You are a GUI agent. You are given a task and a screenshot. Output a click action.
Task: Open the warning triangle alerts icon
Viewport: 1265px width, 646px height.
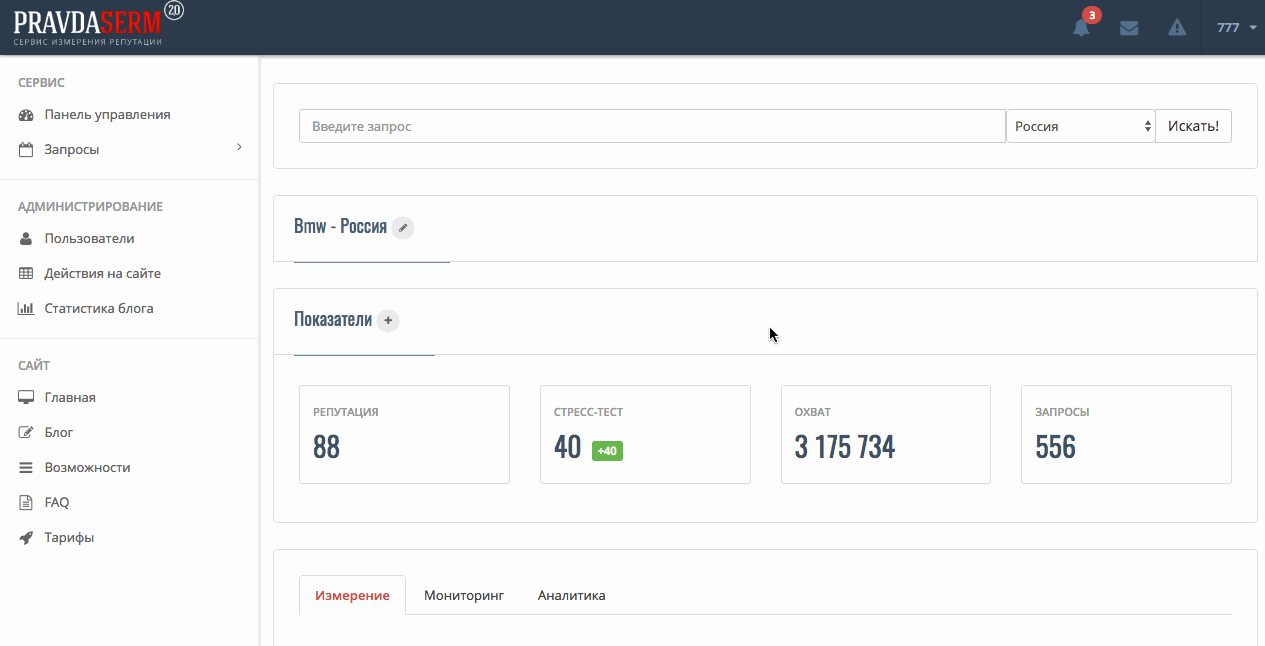click(1177, 28)
